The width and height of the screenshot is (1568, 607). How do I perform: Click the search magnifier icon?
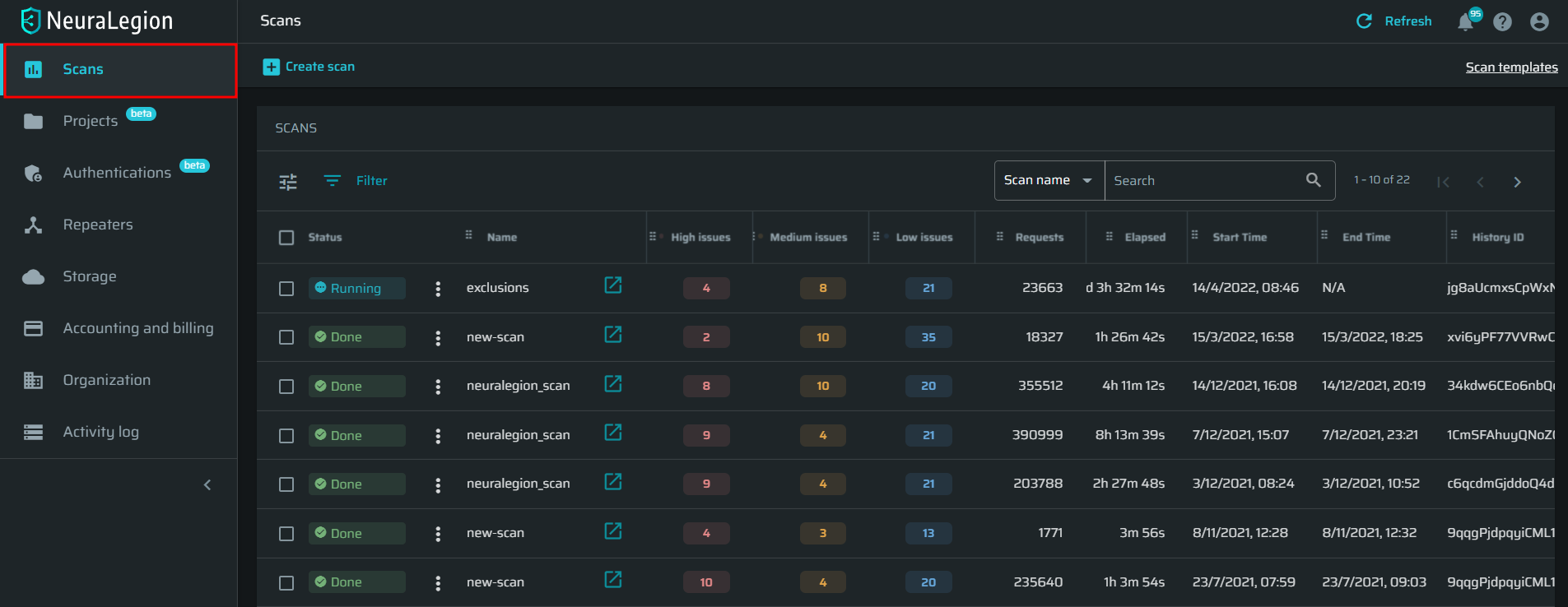(x=1314, y=180)
